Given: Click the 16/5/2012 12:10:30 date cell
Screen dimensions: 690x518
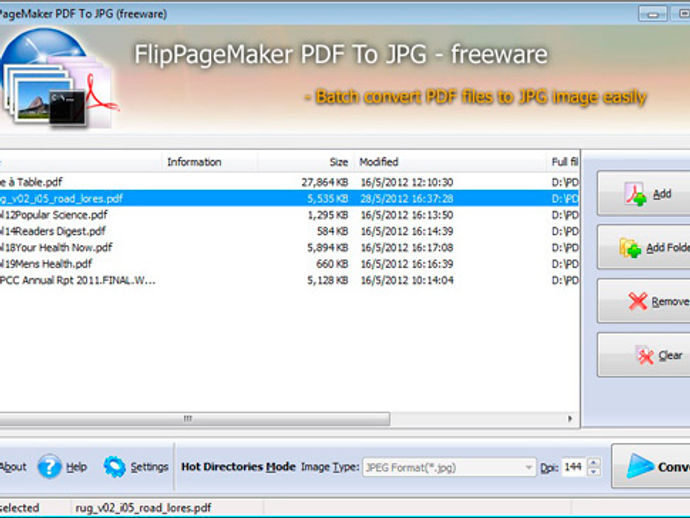Looking at the screenshot, I should (x=407, y=182).
